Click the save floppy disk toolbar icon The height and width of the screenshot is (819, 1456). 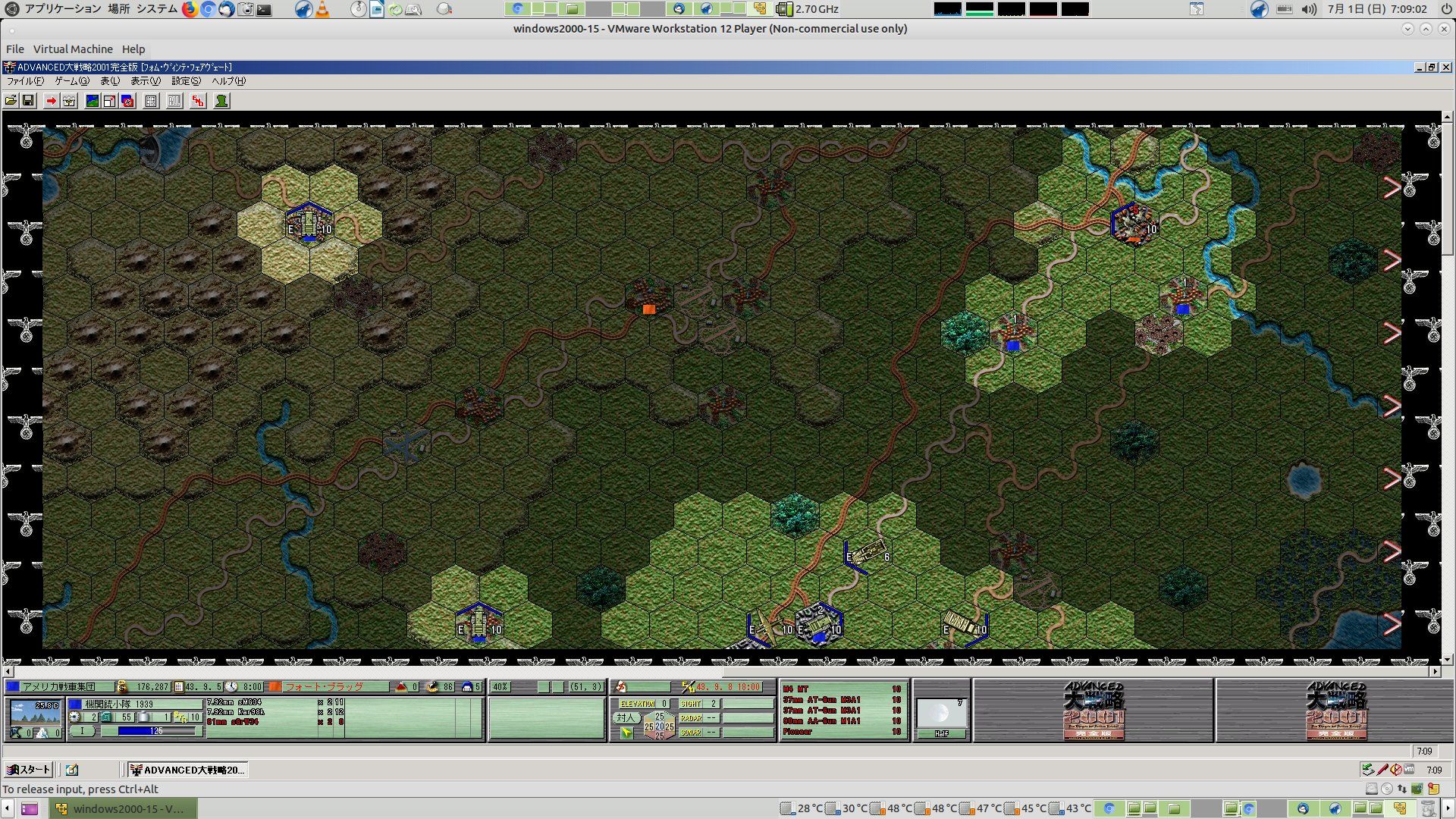pos(28,101)
